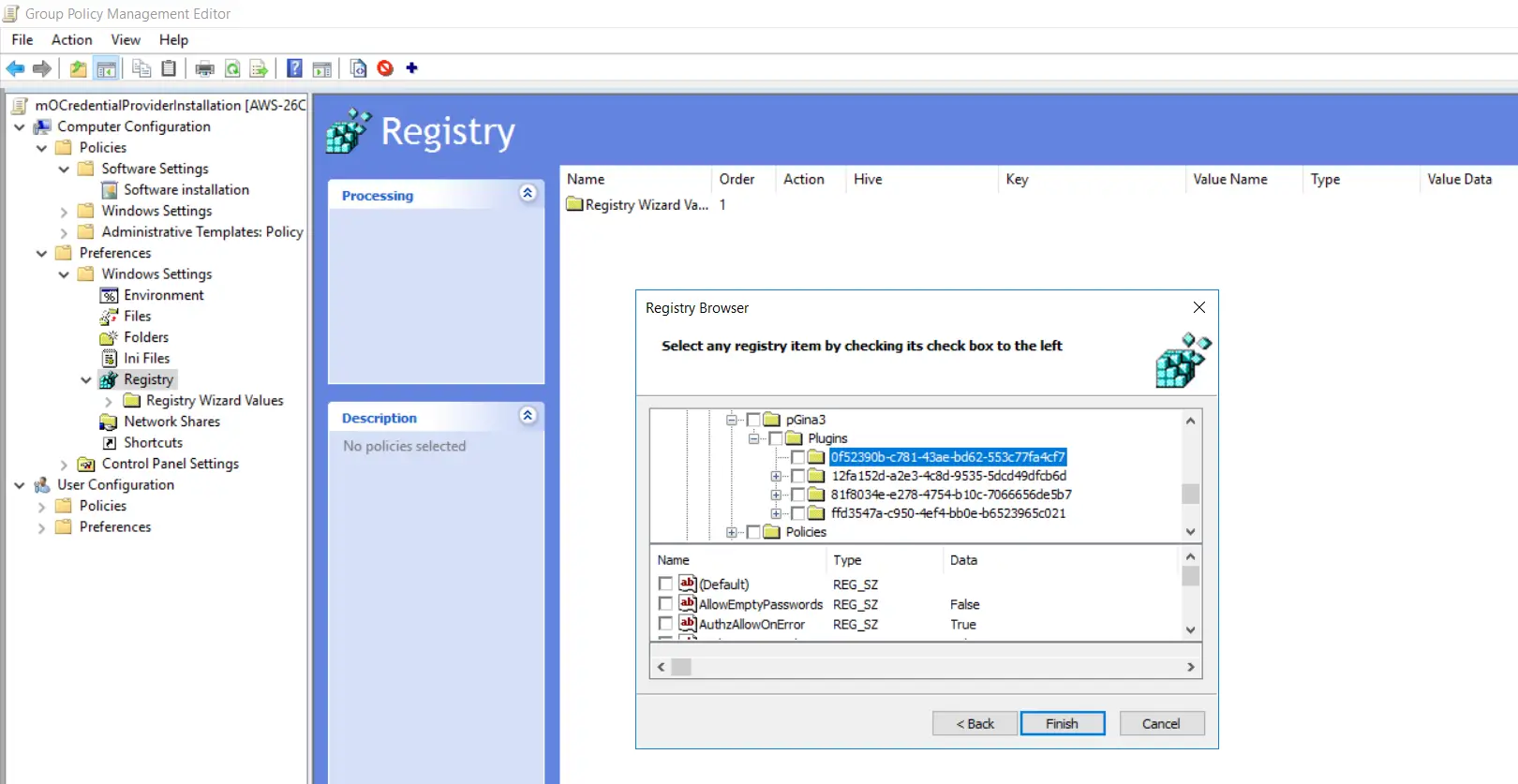This screenshot has height=784, width=1518.
Task: Check the ffd3547a-c950 key checkbox
Action: 797,513
